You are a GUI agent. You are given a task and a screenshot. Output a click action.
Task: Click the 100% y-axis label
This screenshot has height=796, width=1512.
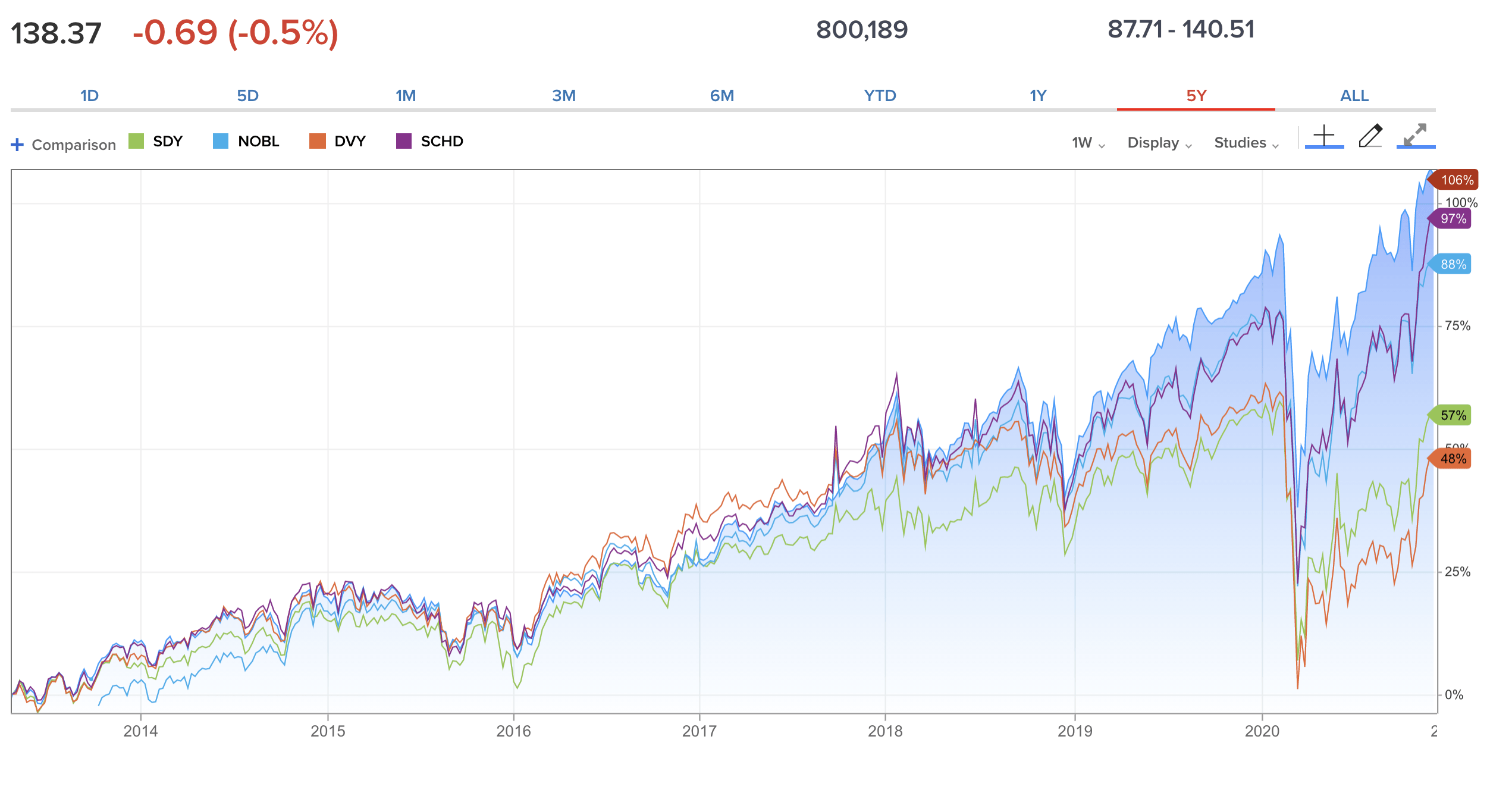pyautogui.click(x=1461, y=203)
